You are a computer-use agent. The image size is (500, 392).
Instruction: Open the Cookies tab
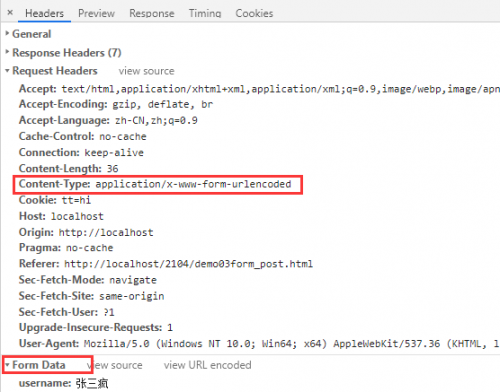254,13
